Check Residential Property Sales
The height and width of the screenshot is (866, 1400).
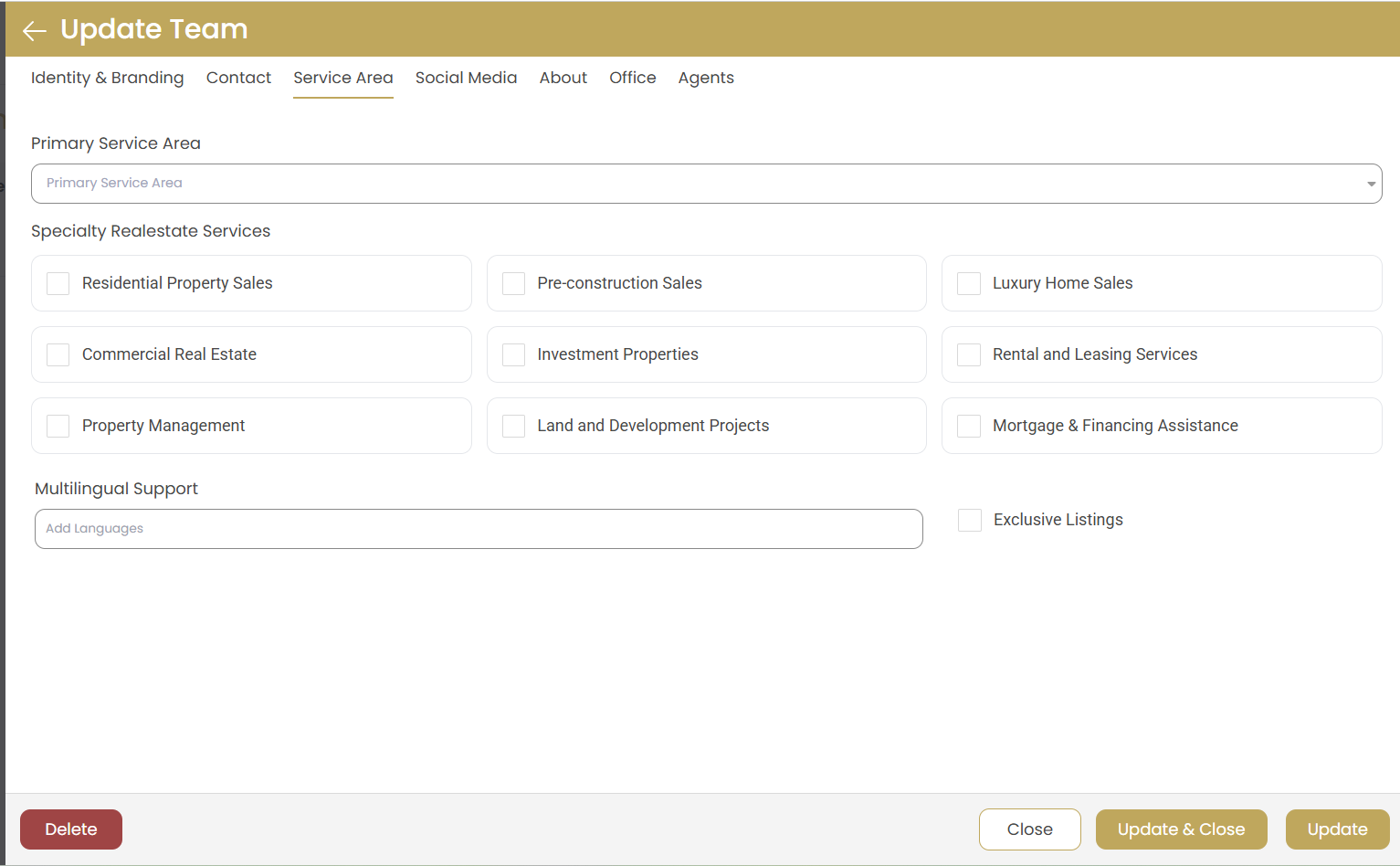coord(58,283)
